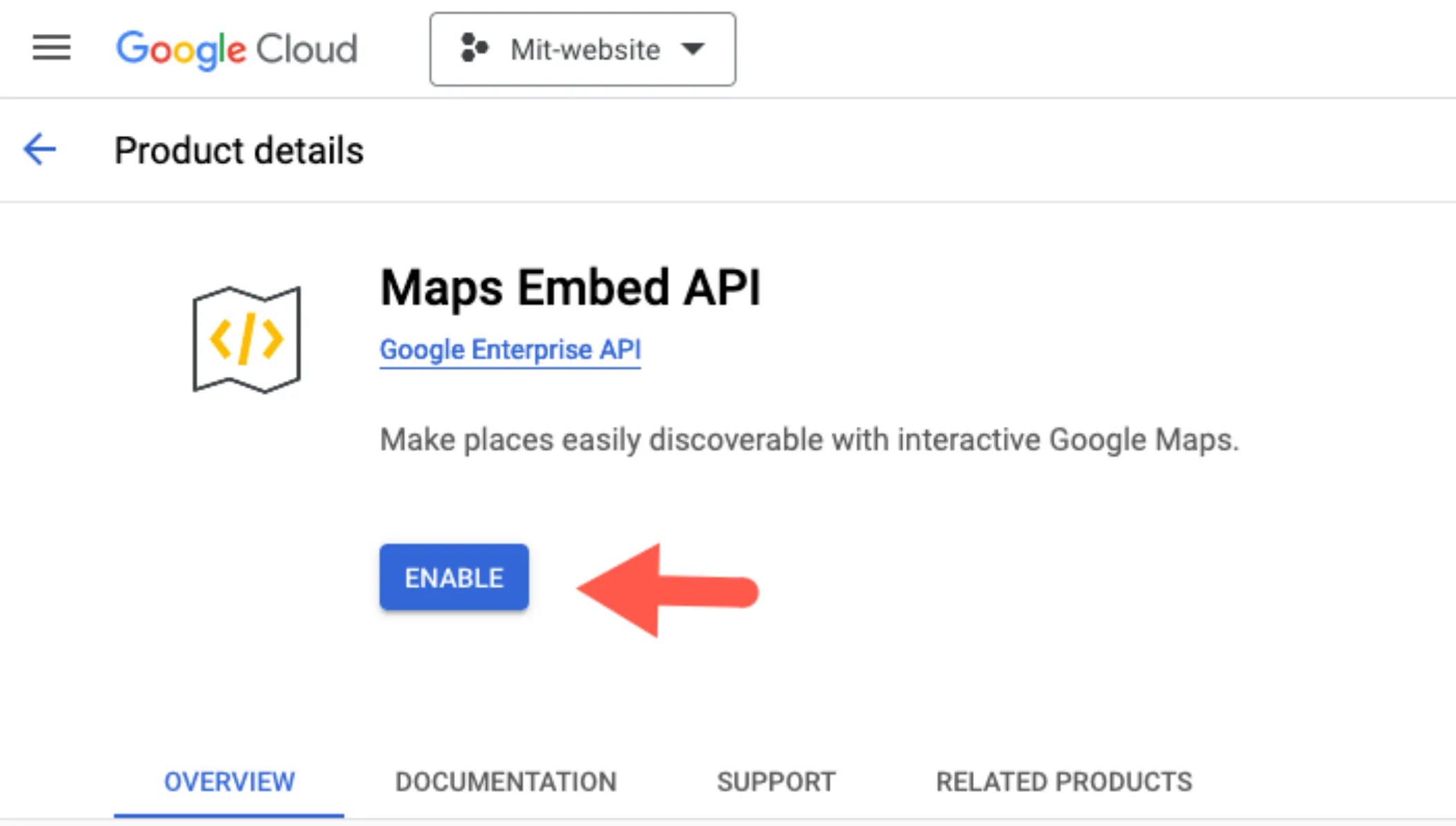
Task: Click the word Cloud in the logo
Action: coord(307,49)
